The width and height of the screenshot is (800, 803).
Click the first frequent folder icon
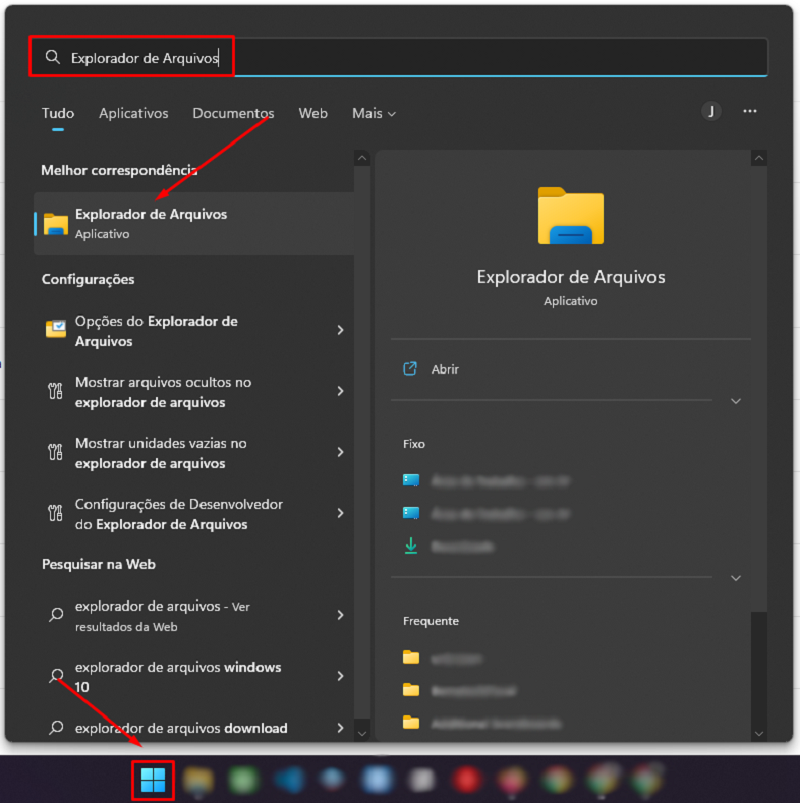tap(411, 657)
